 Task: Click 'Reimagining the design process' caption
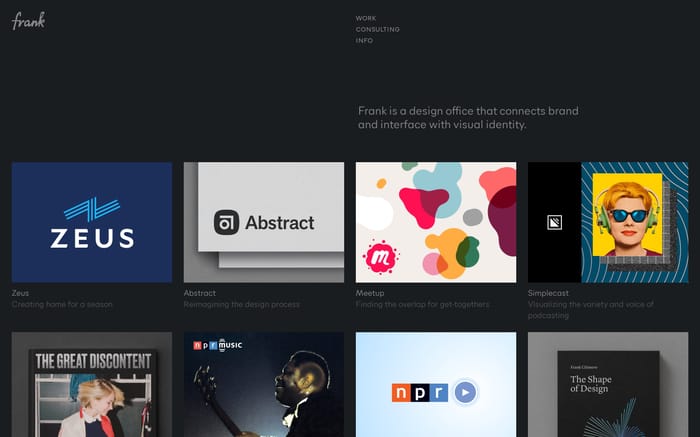pos(242,304)
